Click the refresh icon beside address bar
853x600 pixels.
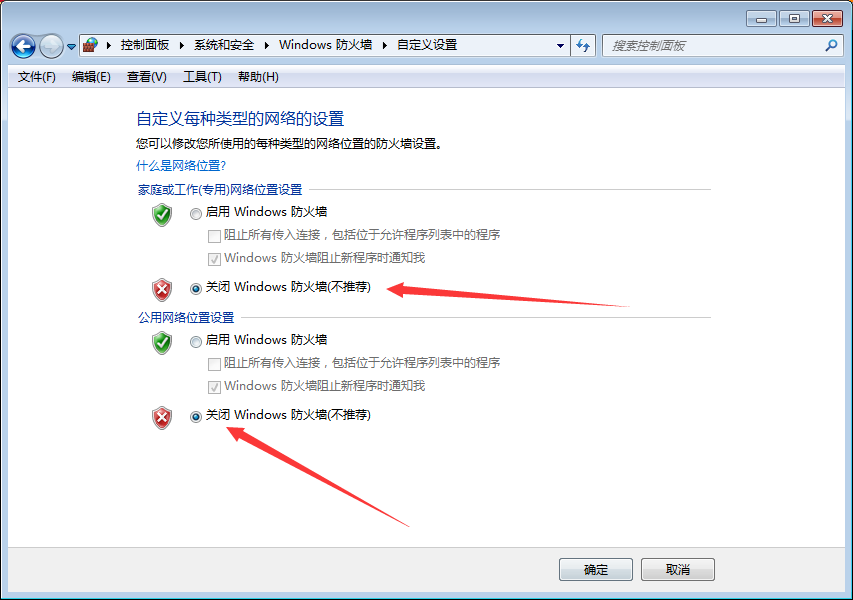[583, 46]
